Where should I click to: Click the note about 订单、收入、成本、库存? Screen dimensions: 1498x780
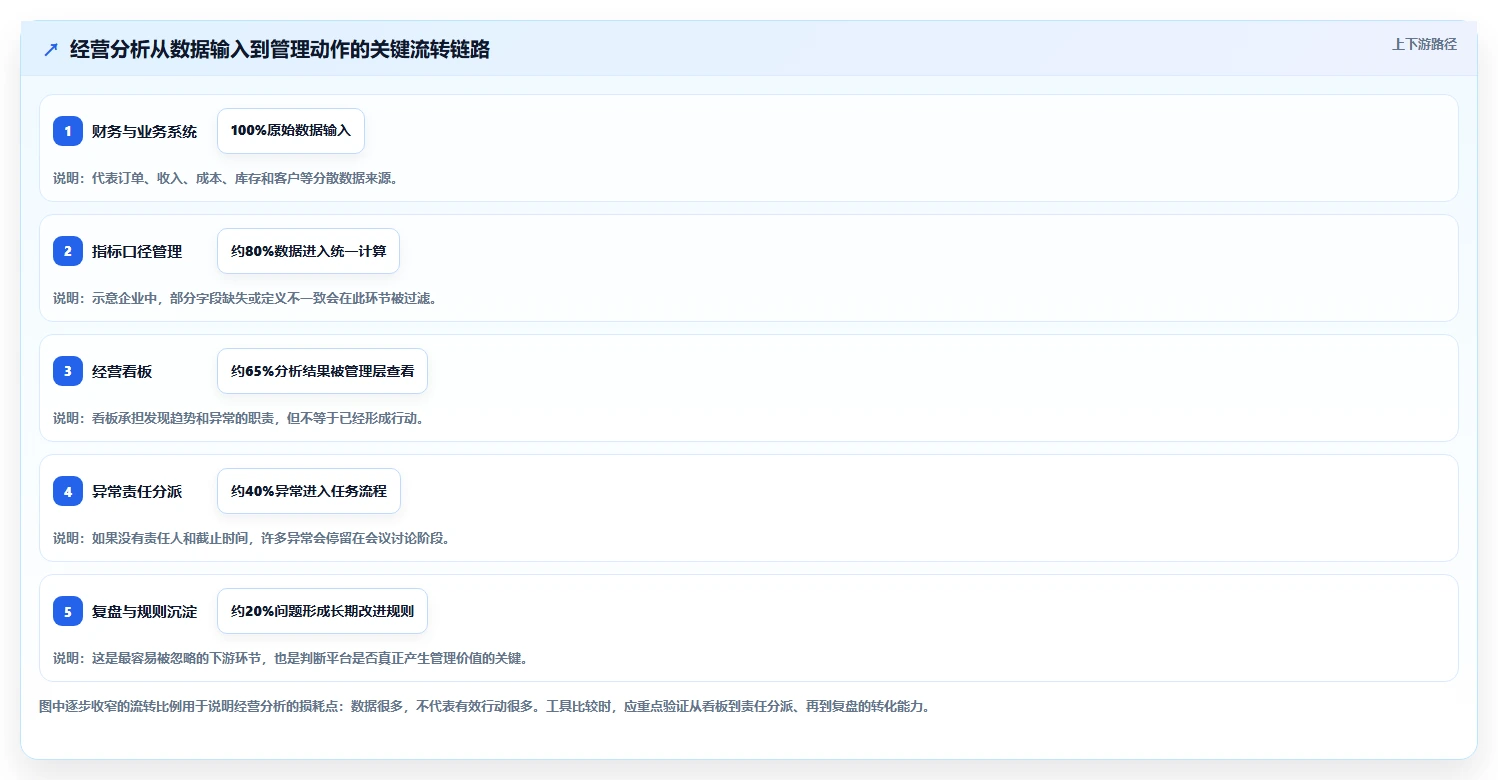(226, 178)
